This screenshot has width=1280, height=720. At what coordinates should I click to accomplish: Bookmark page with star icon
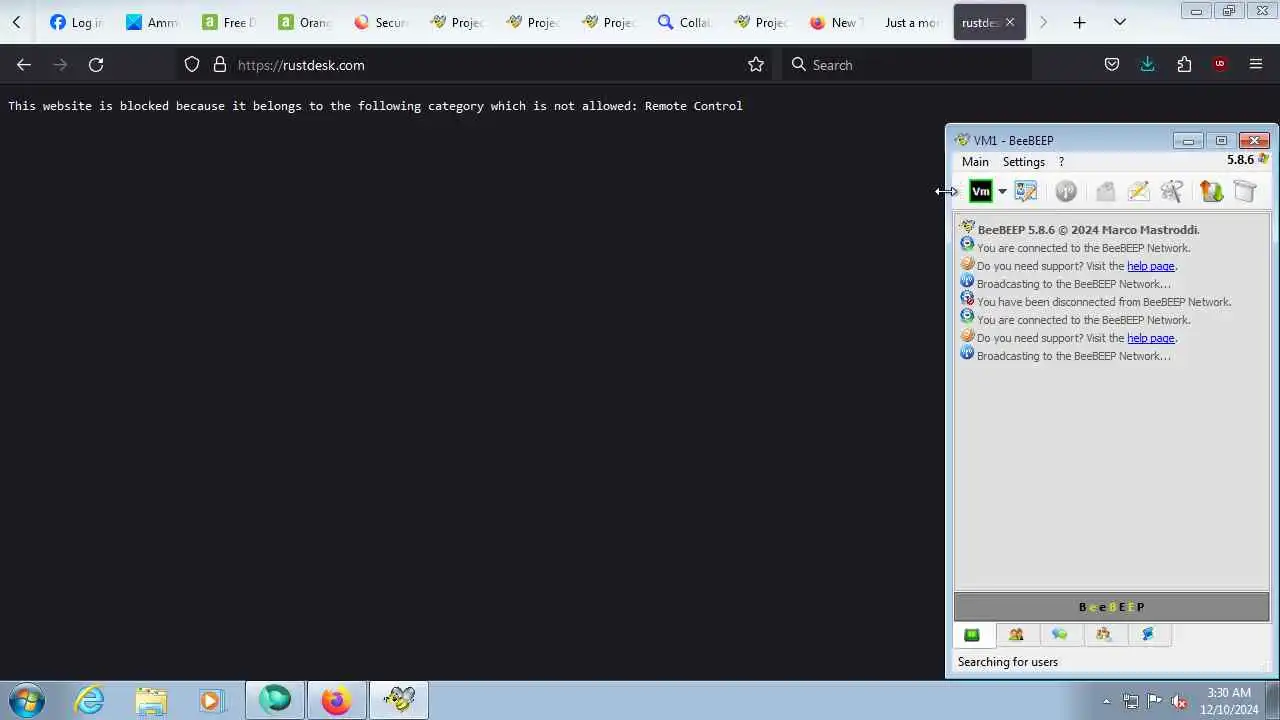(756, 65)
